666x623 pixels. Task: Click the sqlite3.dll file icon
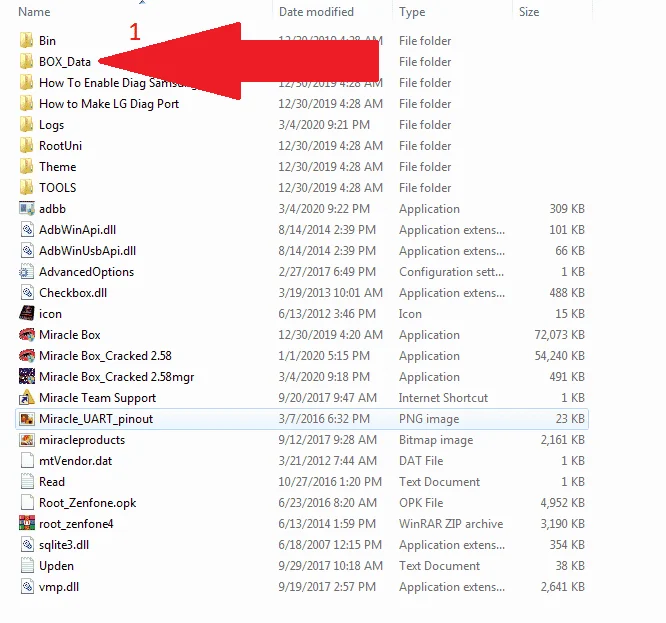click(27, 545)
